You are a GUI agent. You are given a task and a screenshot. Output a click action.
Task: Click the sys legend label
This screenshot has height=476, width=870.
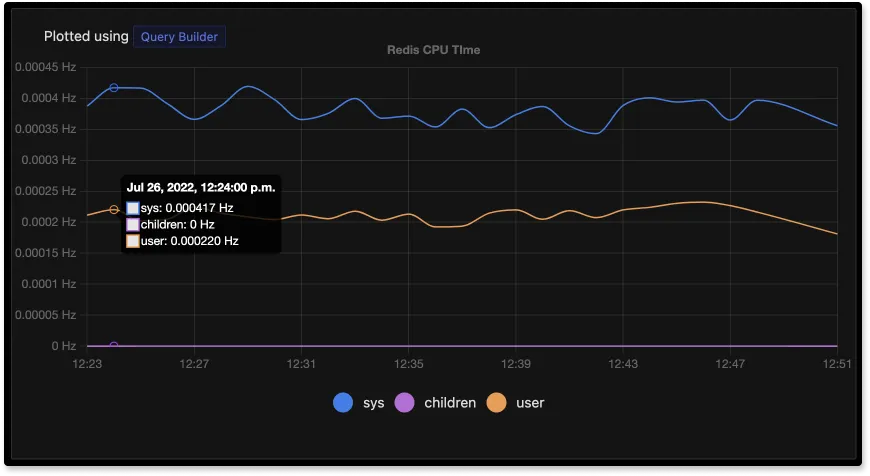[x=373, y=403]
